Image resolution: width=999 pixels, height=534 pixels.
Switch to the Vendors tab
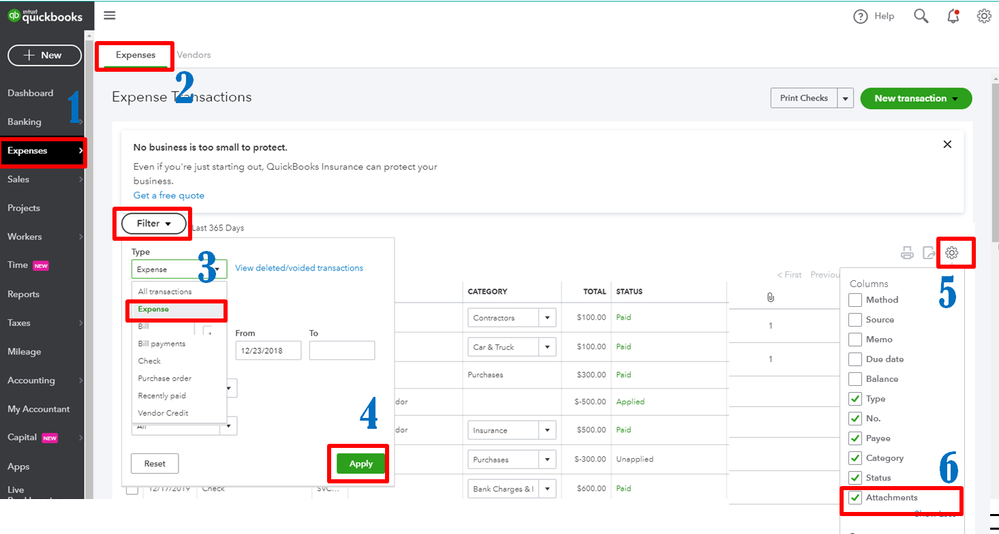pos(194,55)
